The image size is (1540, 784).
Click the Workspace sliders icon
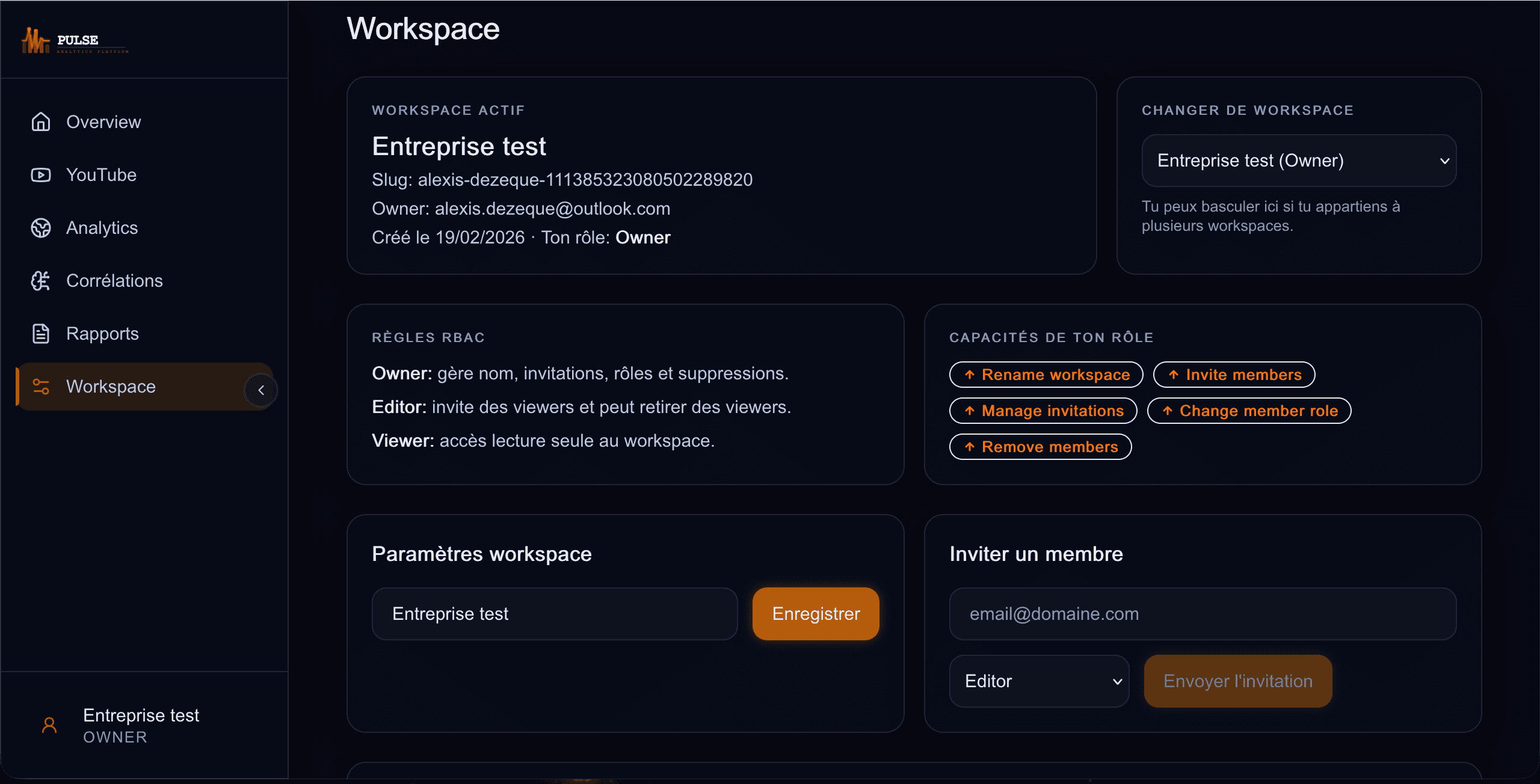[x=41, y=387]
